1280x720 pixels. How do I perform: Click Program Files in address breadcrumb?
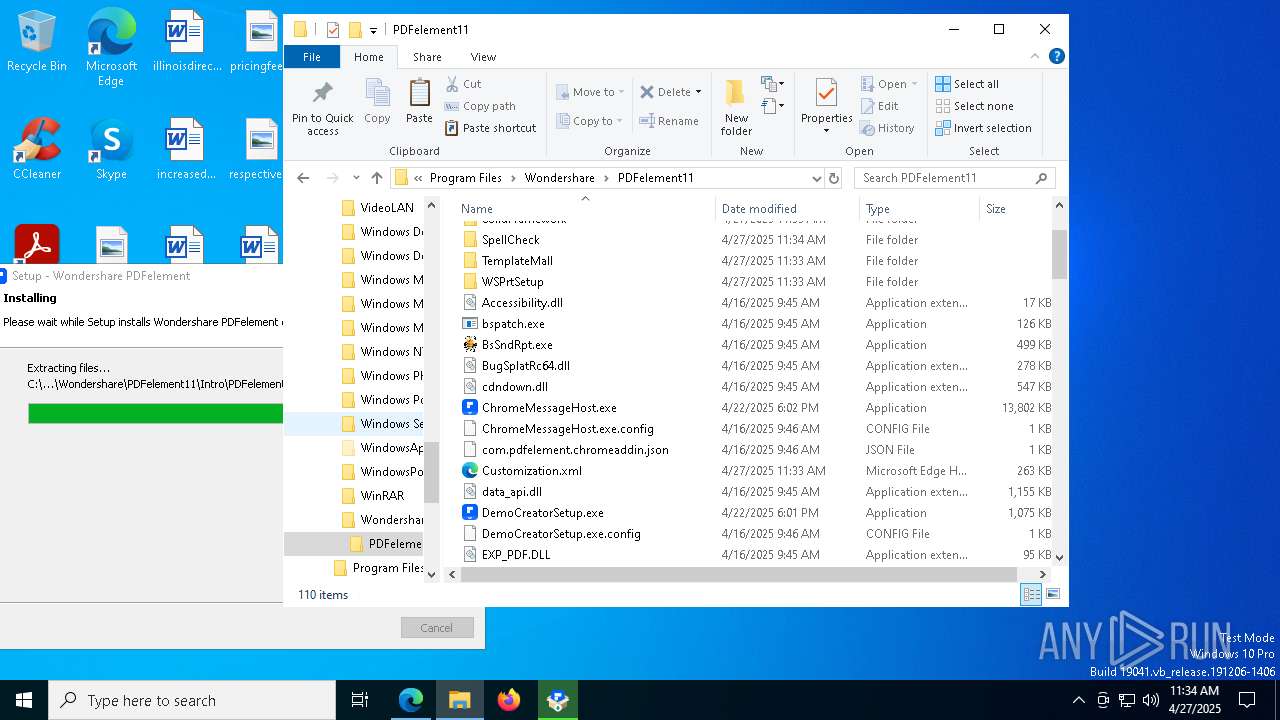465,178
